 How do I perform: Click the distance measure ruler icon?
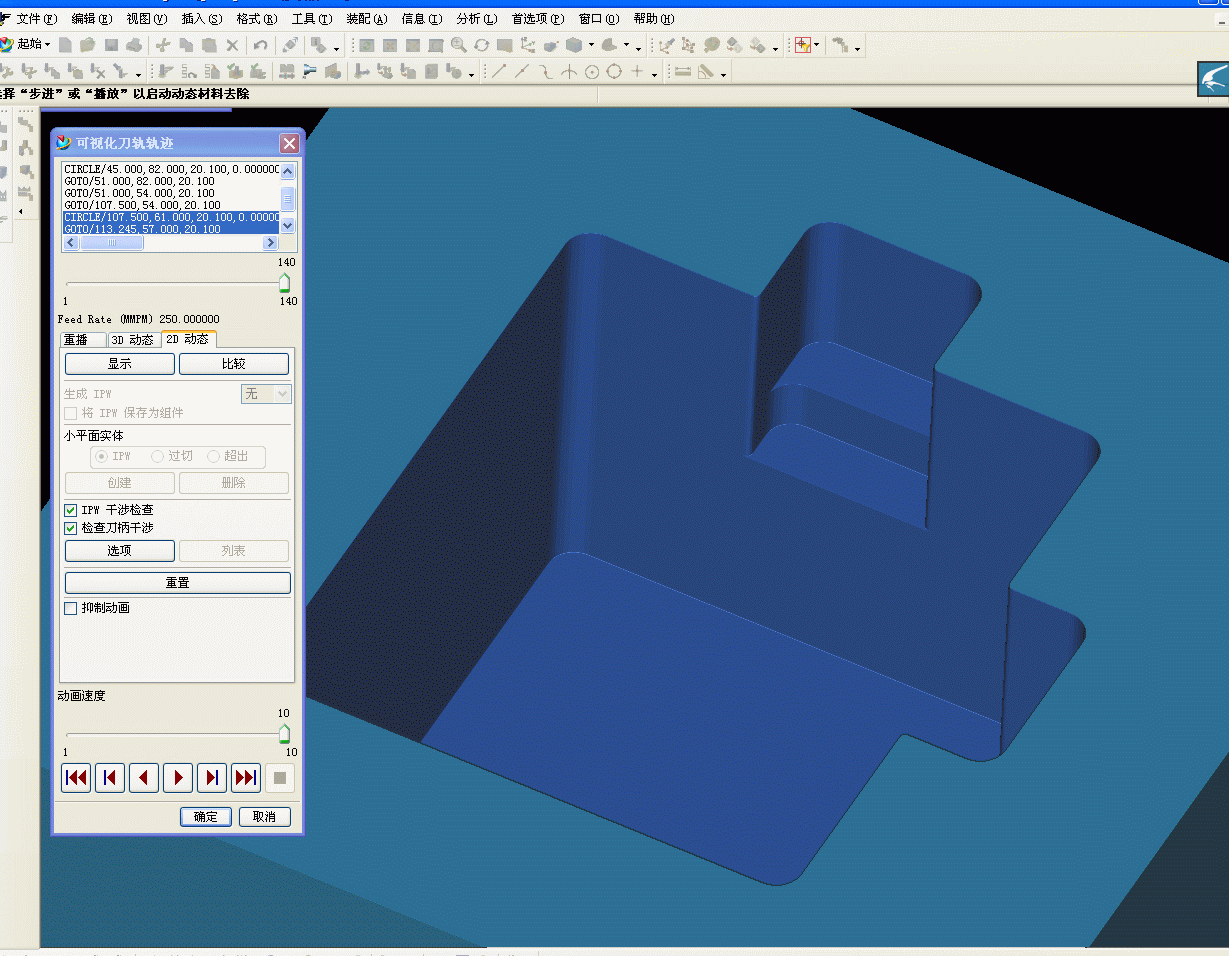coord(683,72)
